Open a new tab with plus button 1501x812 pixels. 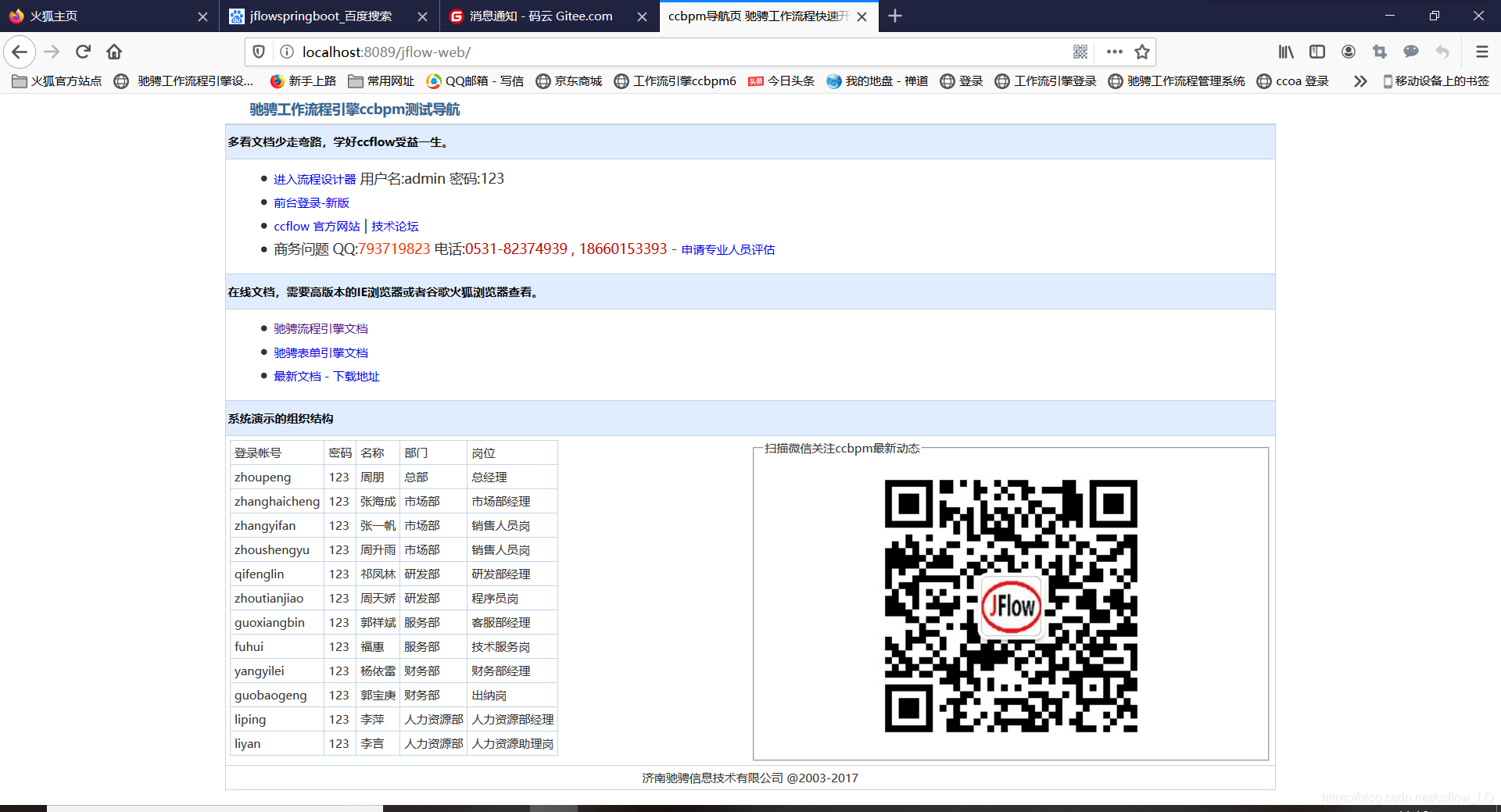(895, 16)
